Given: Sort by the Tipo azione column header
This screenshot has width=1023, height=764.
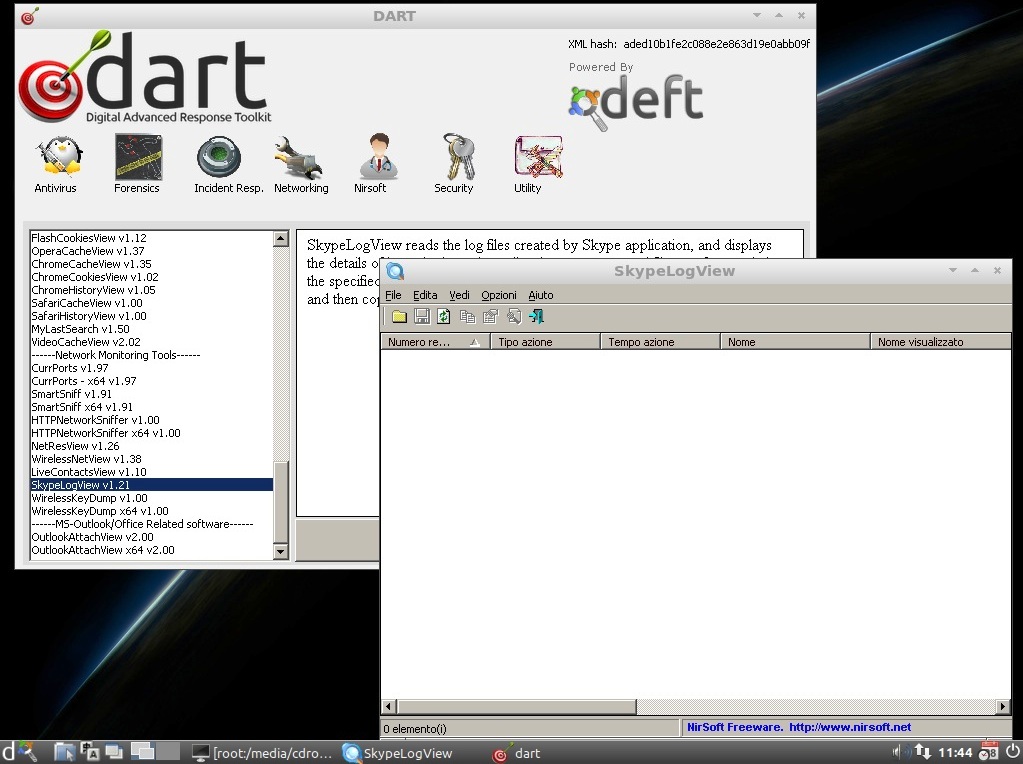Looking at the screenshot, I should (x=545, y=342).
